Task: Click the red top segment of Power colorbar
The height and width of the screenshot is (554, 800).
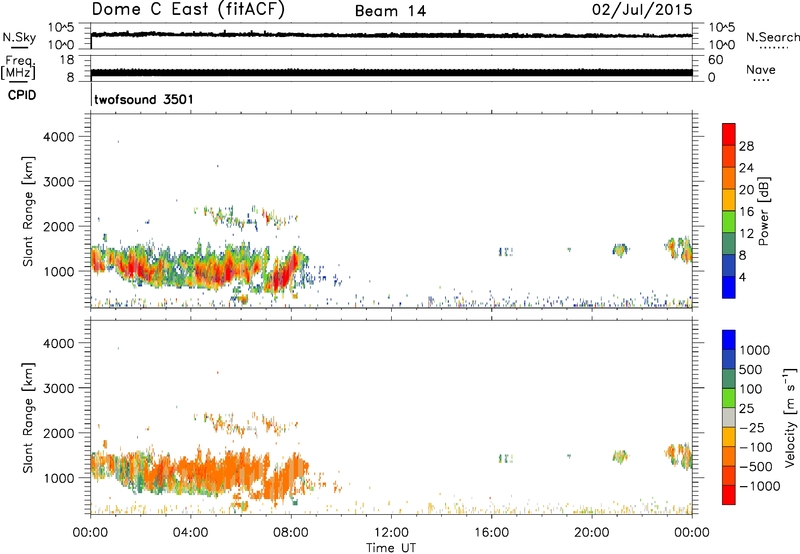Action: 729,134
